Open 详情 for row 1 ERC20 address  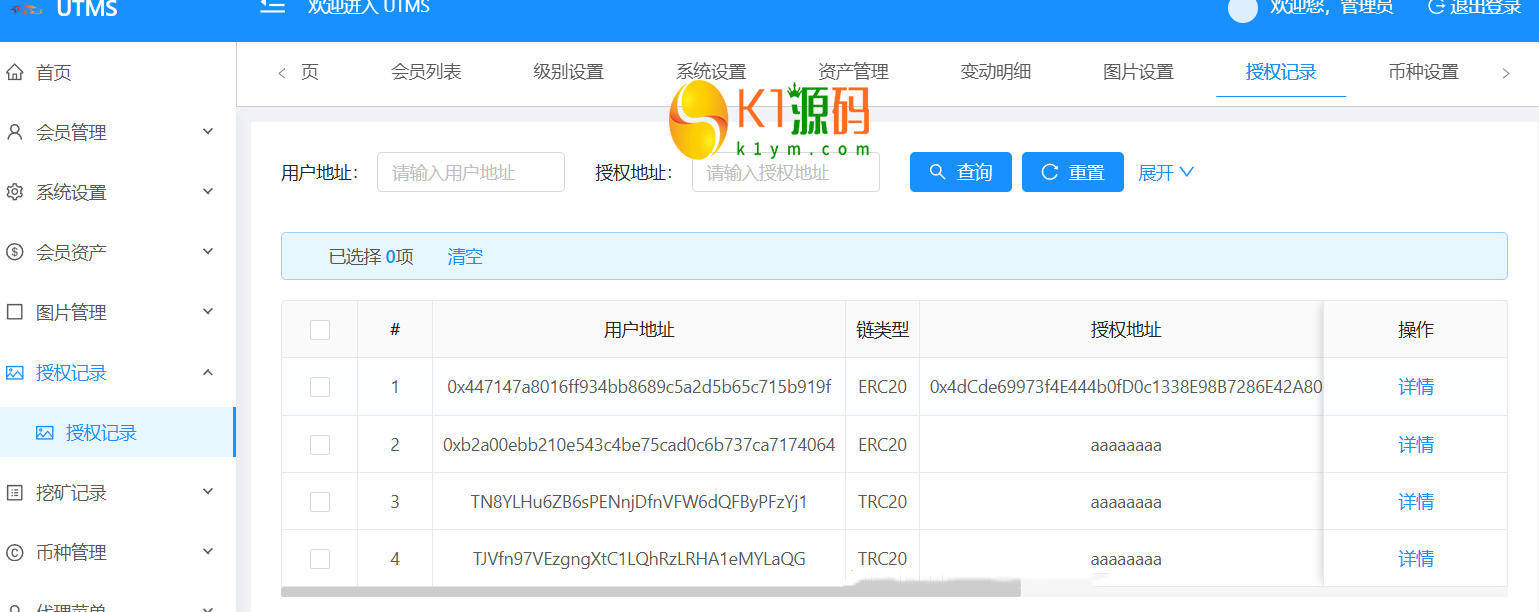pyautogui.click(x=1416, y=387)
